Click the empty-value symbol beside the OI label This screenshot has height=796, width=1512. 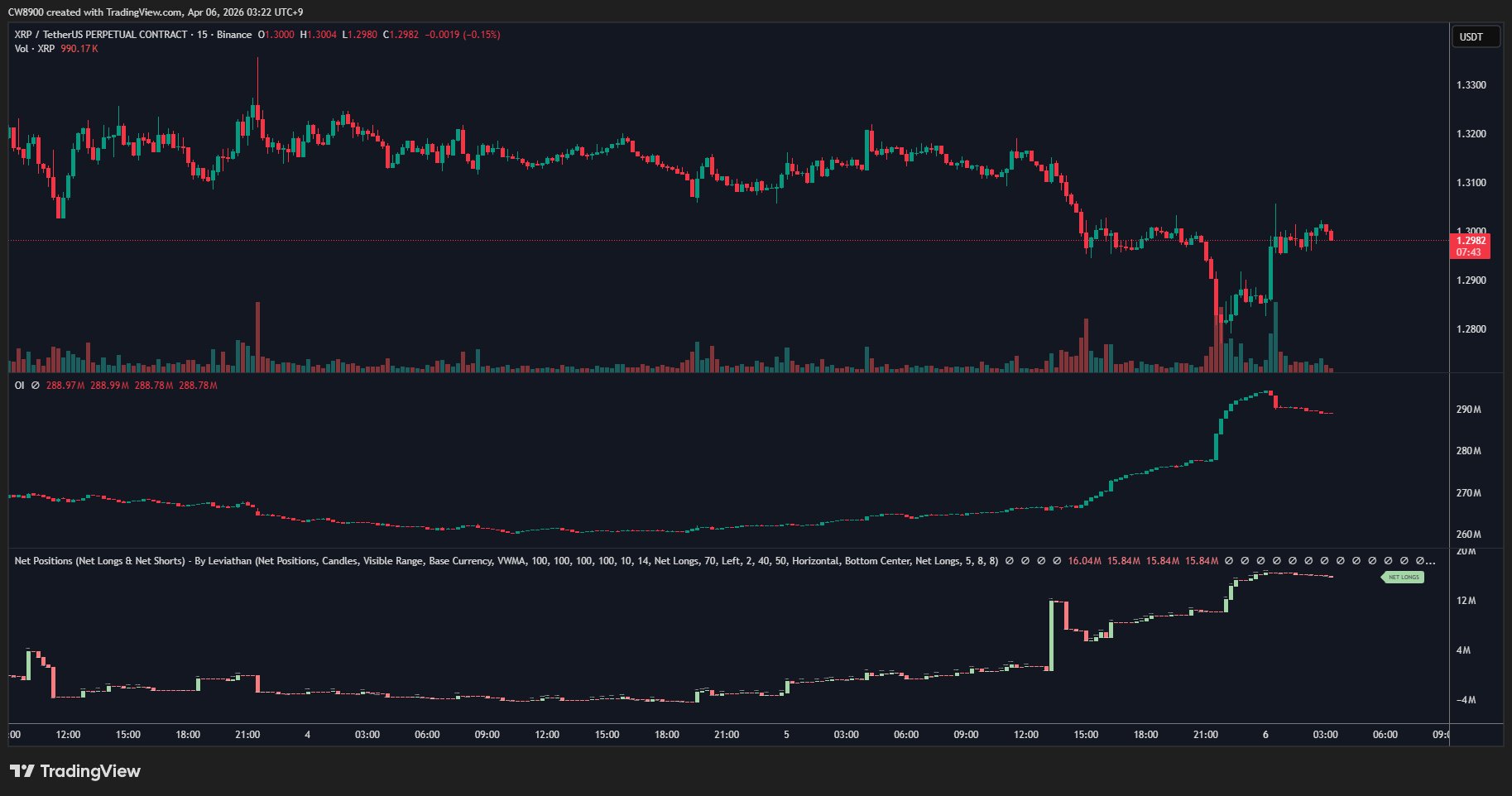pos(35,386)
